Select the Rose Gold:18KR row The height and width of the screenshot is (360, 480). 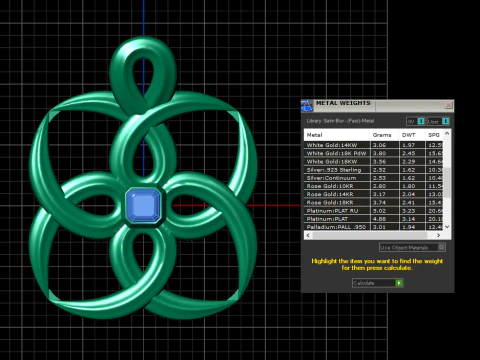(374, 202)
